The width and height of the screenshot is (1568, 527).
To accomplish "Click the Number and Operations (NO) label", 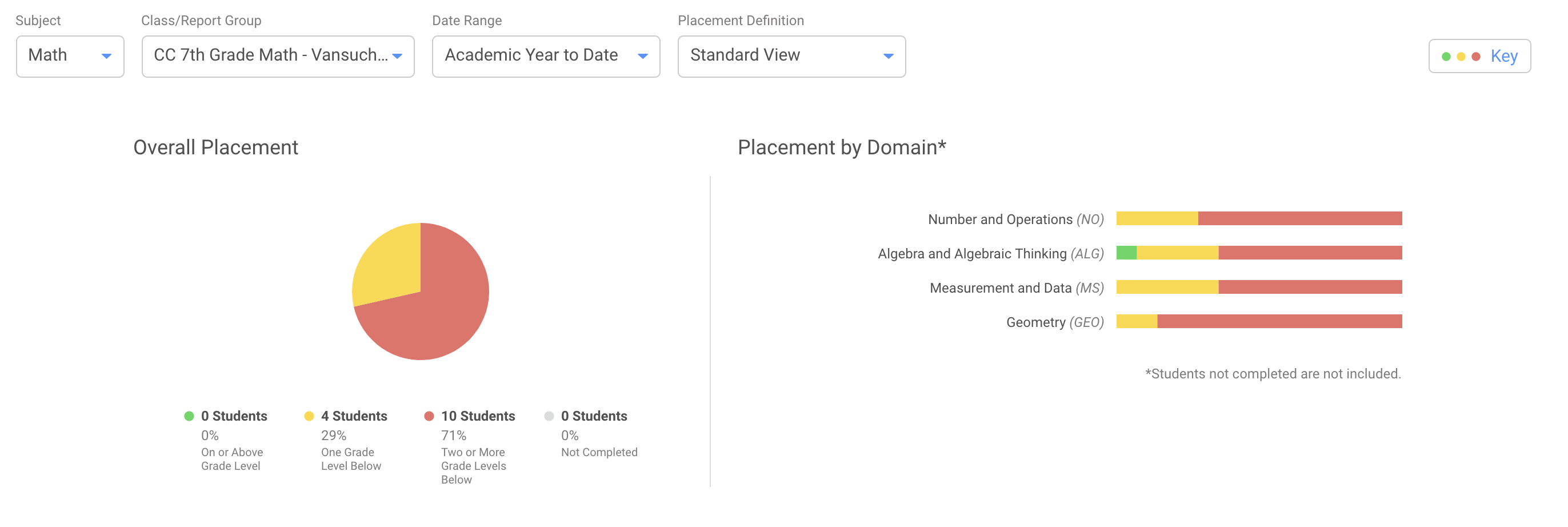I will (x=1015, y=219).
